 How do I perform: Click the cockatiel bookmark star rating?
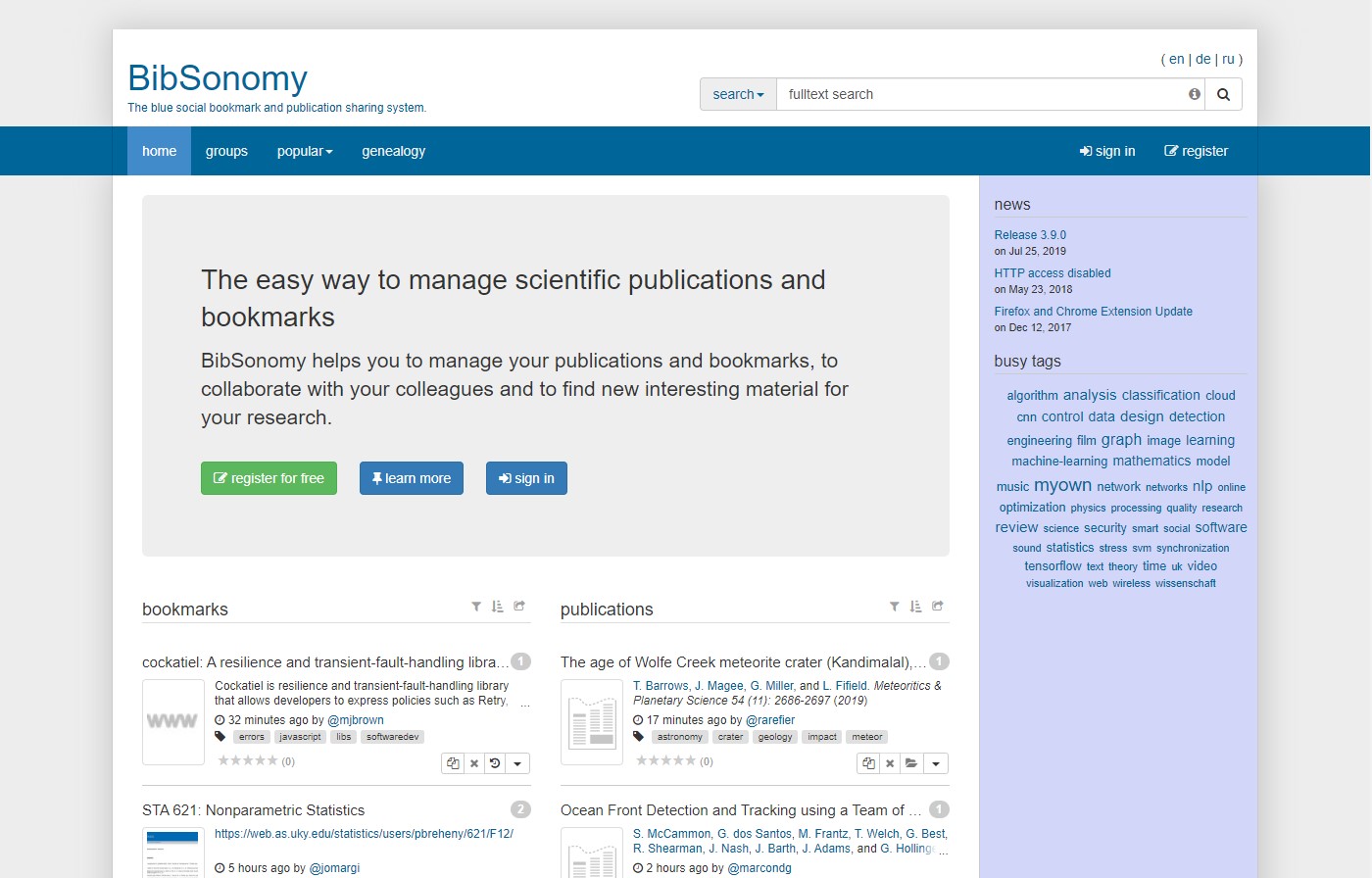[248, 760]
